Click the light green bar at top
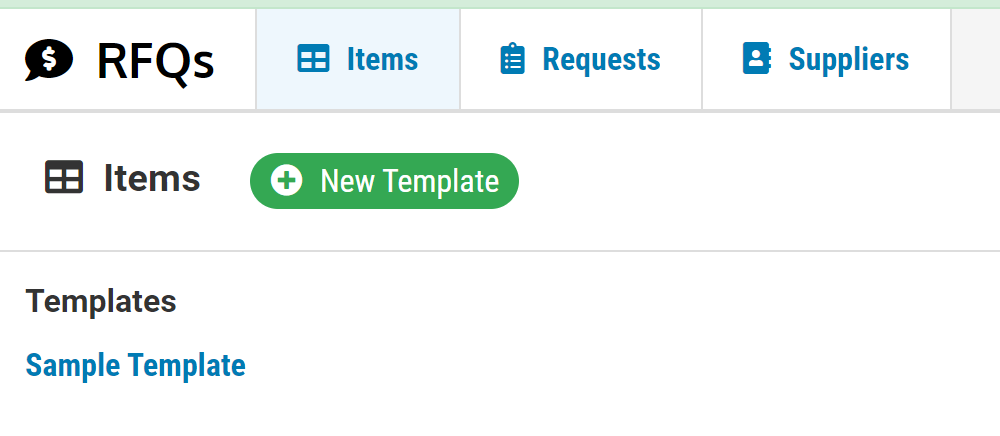 coord(500,4)
